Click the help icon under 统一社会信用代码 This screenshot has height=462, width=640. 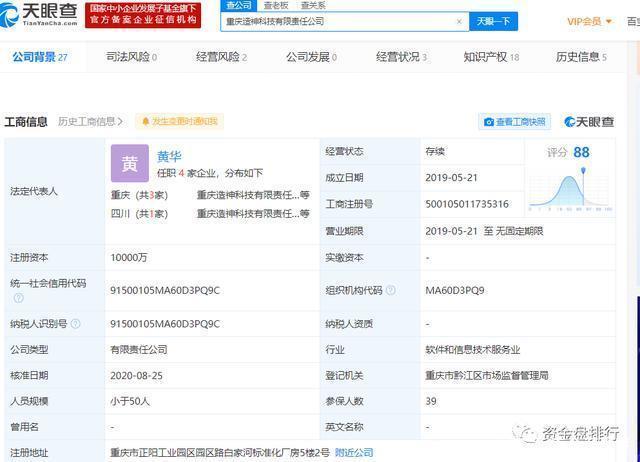[x=18, y=298]
